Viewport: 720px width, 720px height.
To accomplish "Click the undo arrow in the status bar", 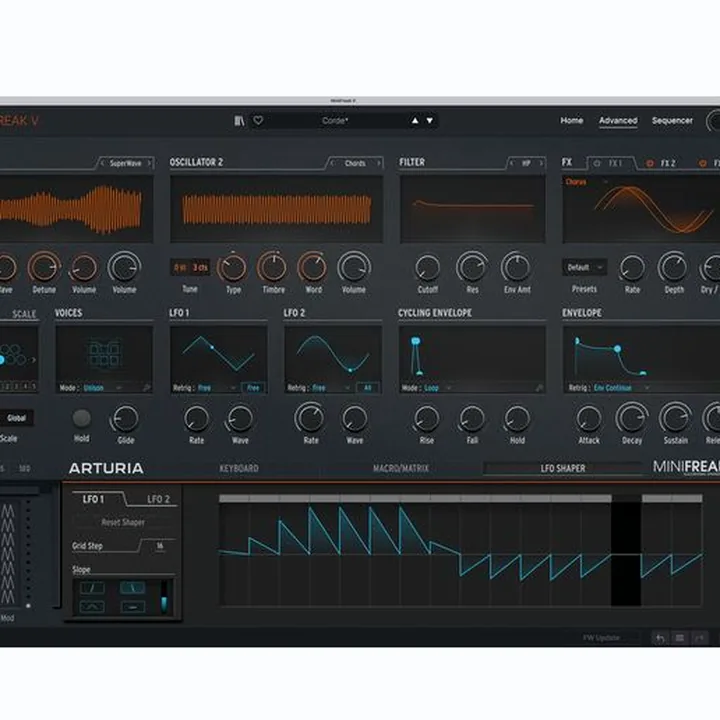I will [x=660, y=638].
